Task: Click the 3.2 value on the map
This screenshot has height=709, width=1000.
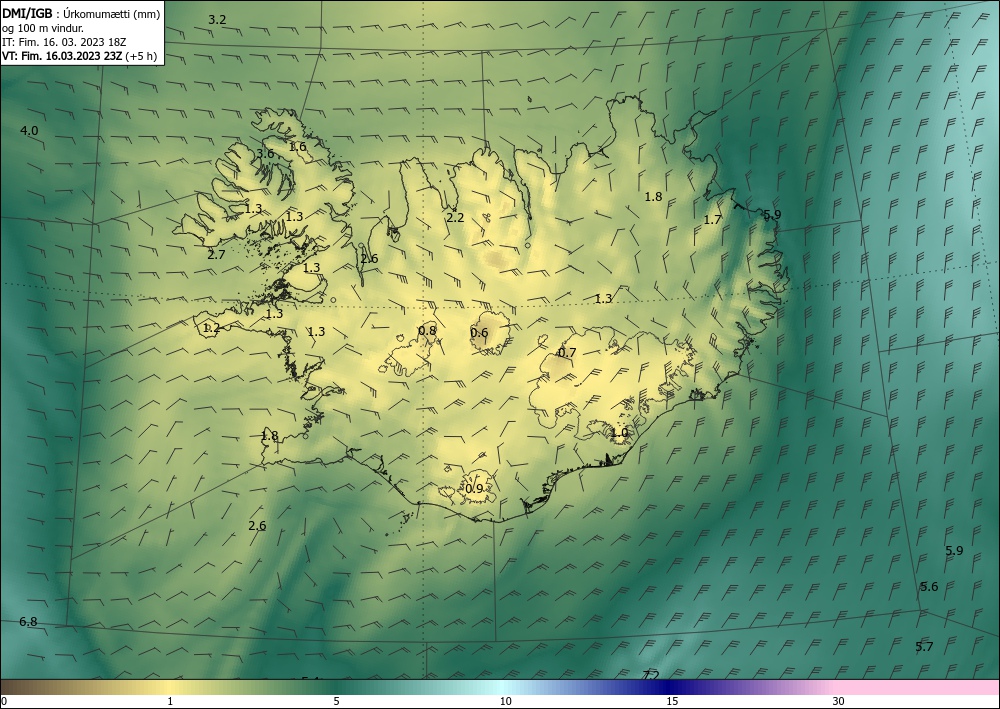Action: 217,20
